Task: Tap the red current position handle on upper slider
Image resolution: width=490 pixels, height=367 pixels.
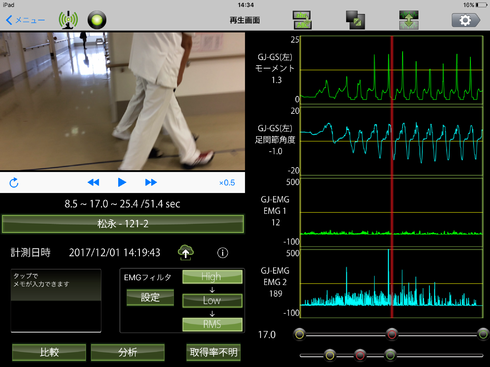Action: pyautogui.click(x=392, y=334)
